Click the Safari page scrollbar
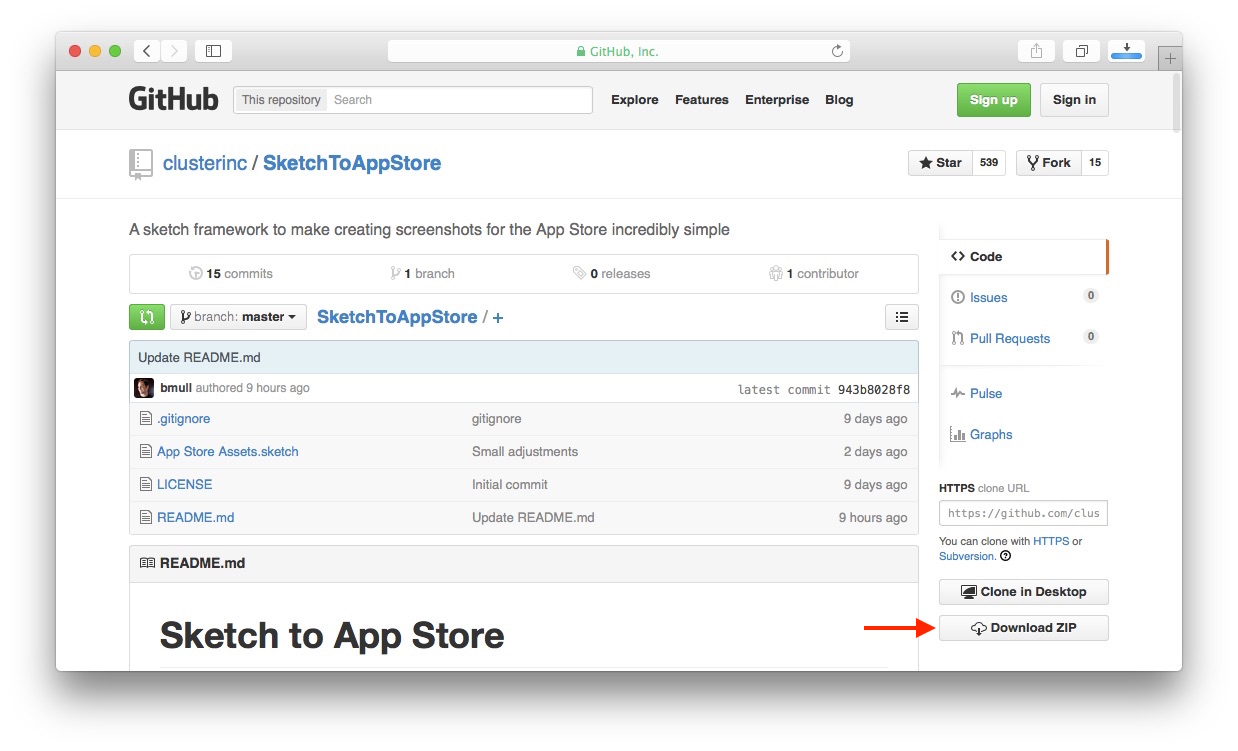 click(x=1177, y=102)
